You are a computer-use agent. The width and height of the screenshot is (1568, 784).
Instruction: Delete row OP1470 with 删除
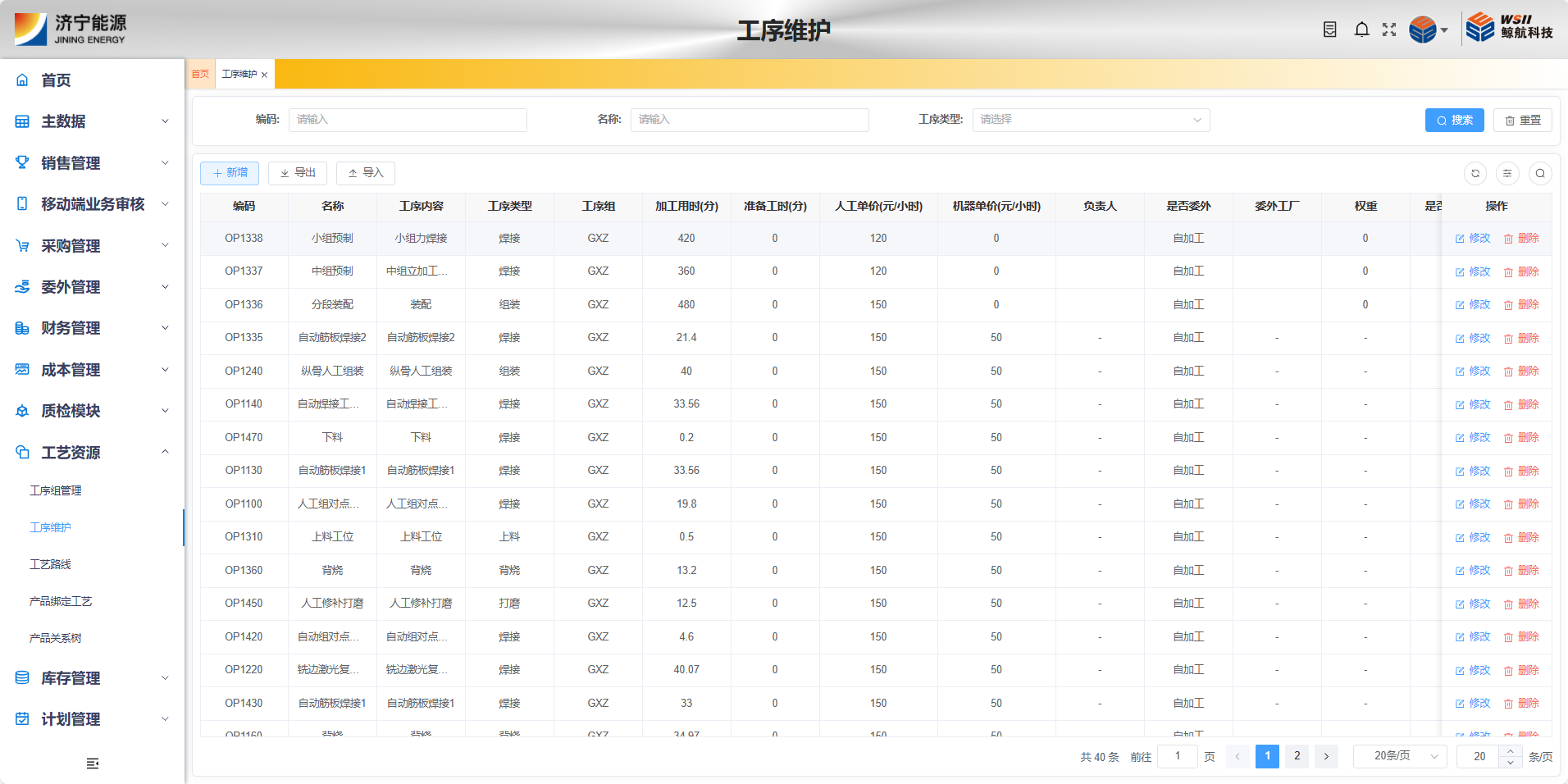coord(1521,438)
